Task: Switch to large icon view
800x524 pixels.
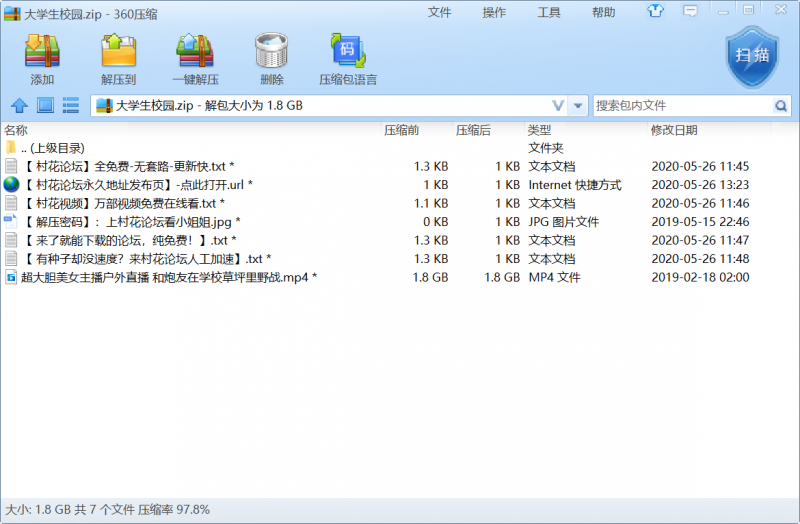Action: 45,105
